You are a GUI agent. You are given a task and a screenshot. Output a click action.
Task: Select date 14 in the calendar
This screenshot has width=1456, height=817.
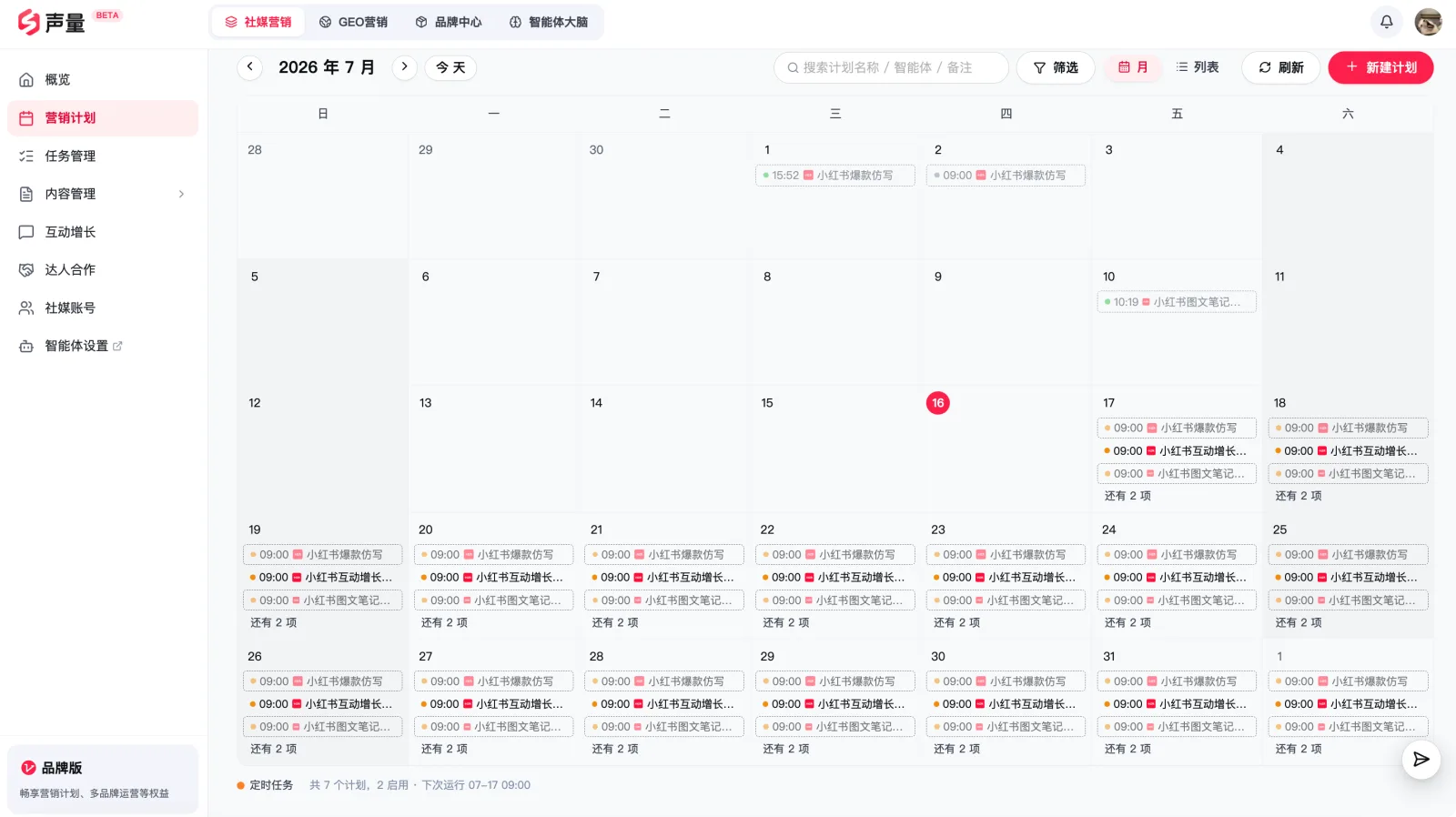[x=596, y=403]
